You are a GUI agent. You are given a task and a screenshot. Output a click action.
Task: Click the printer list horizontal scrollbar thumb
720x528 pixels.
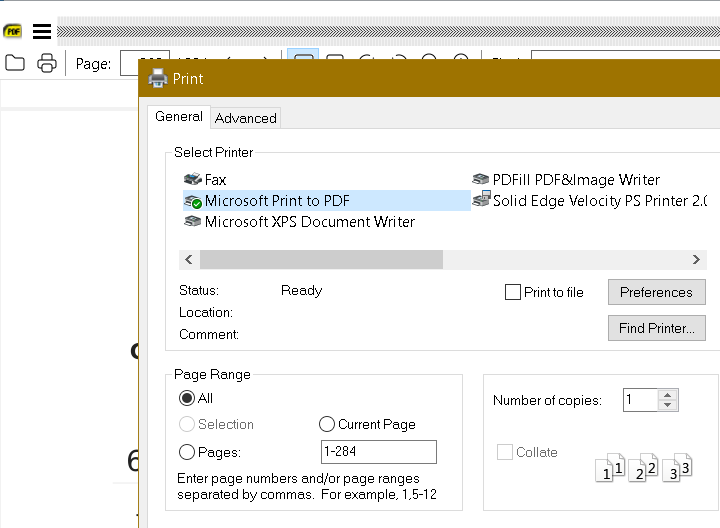[321, 259]
